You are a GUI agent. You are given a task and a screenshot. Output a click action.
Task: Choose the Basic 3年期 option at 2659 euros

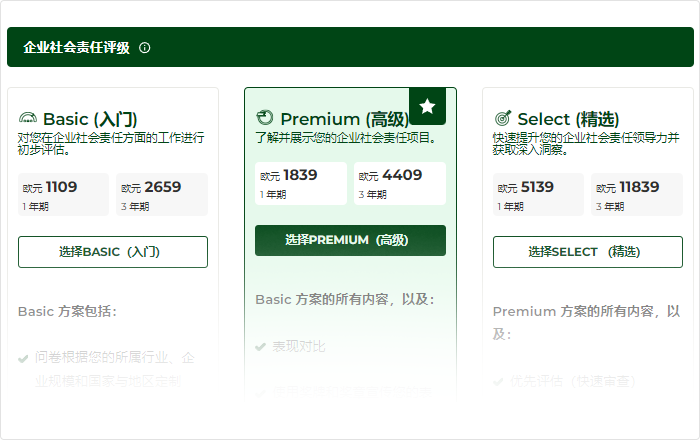pos(162,194)
